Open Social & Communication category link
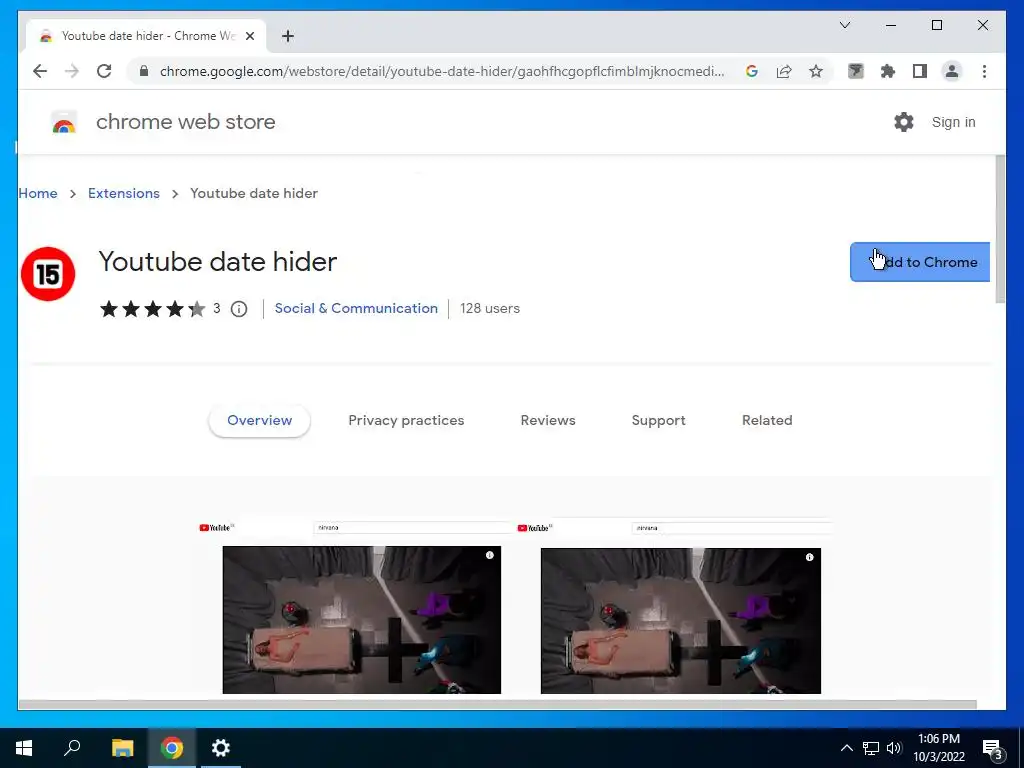1024x768 pixels. (356, 308)
